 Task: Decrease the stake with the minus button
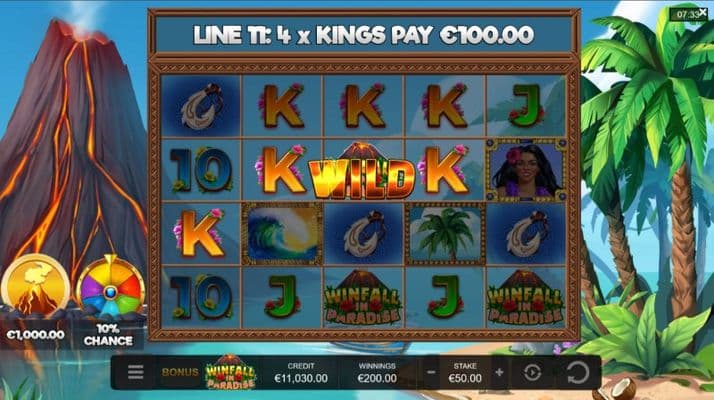tap(431, 372)
